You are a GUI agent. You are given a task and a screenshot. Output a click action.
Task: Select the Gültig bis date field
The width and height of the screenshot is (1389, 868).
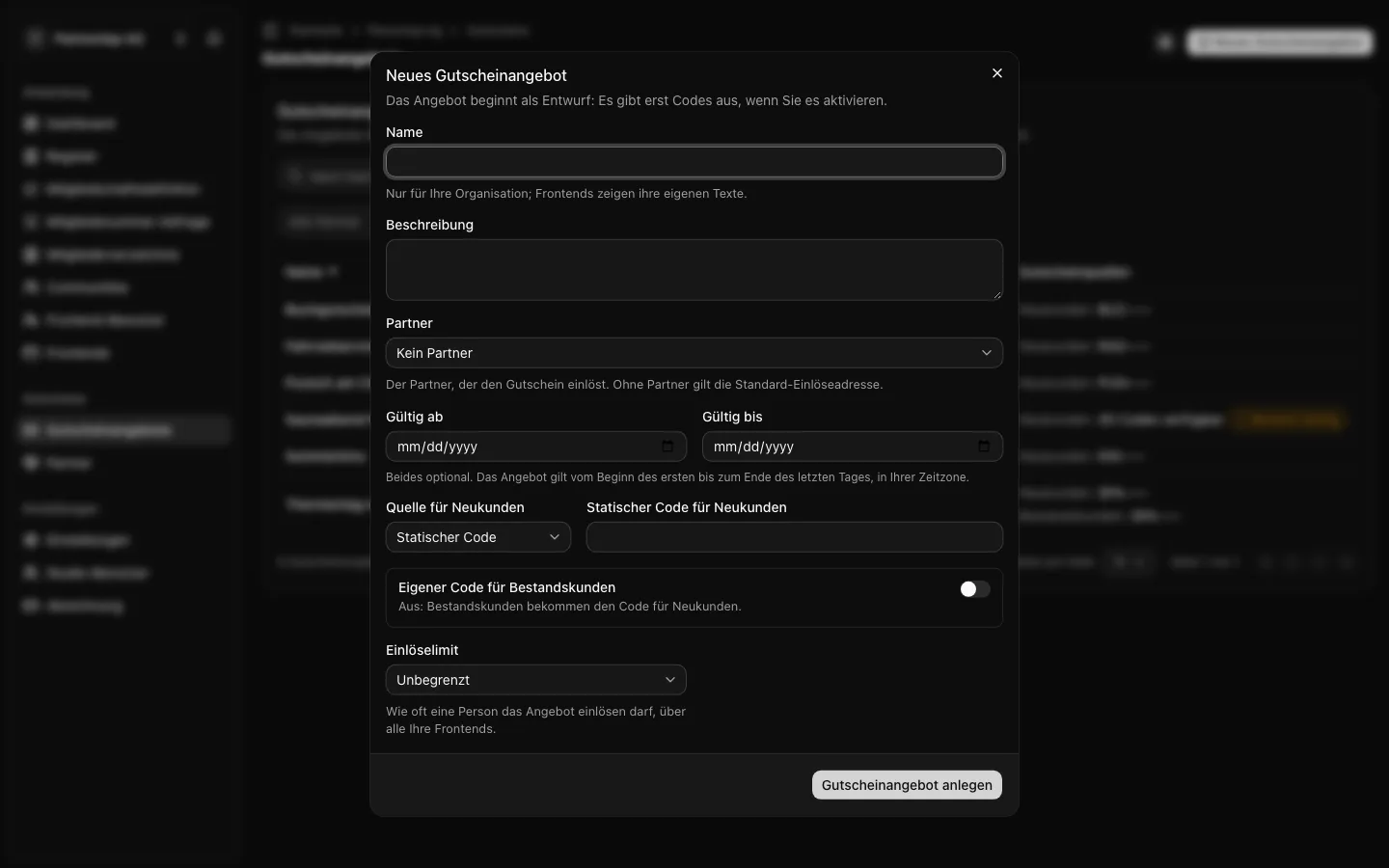853,447
